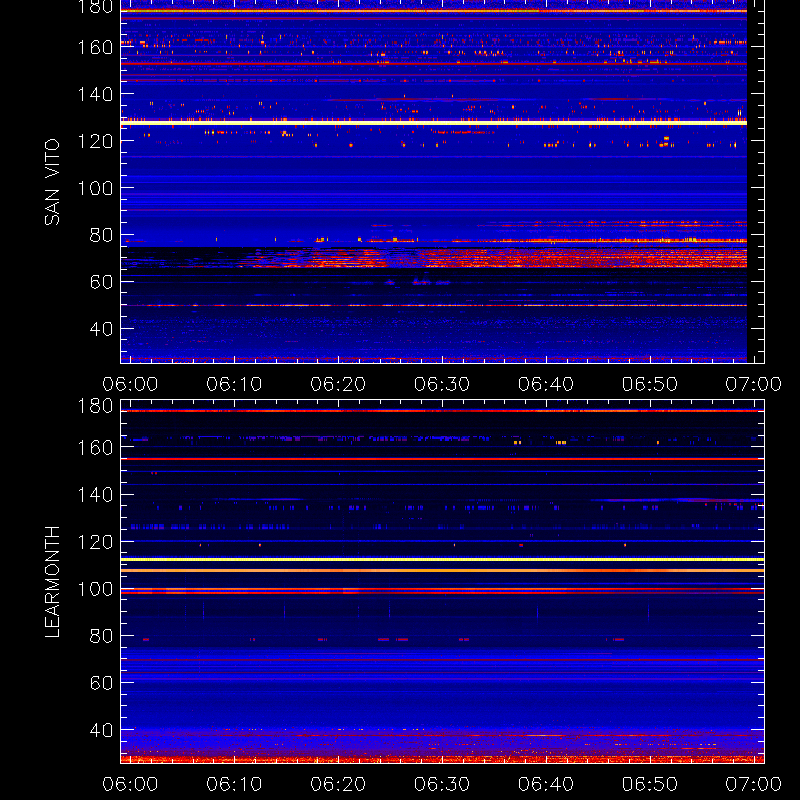Viewport: 800px width, 800px height.
Task: Select the 140 tick label on Learmonth plot
Action: click(95, 495)
